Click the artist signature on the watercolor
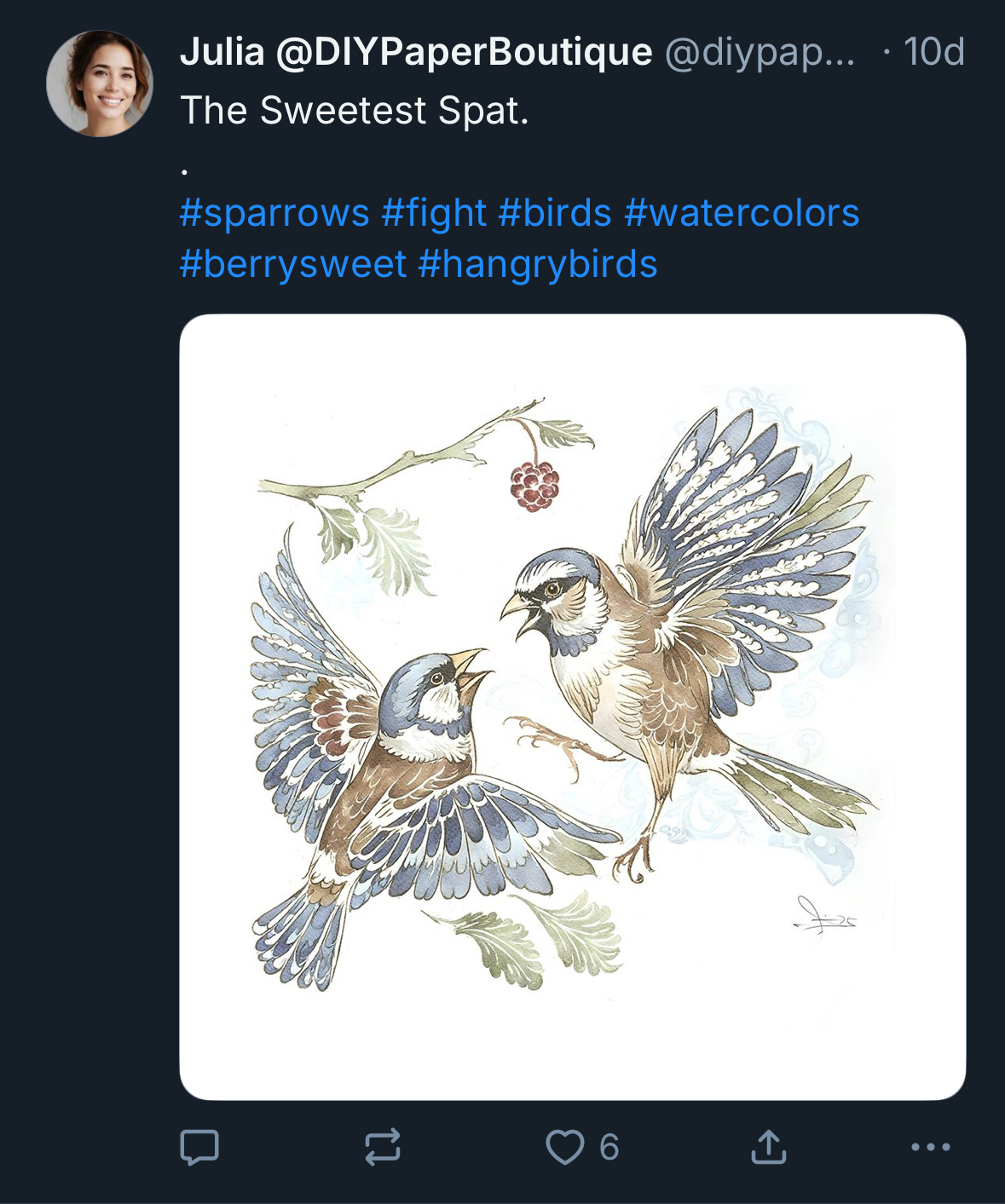Screen dimensions: 1005x1204 tap(824, 917)
